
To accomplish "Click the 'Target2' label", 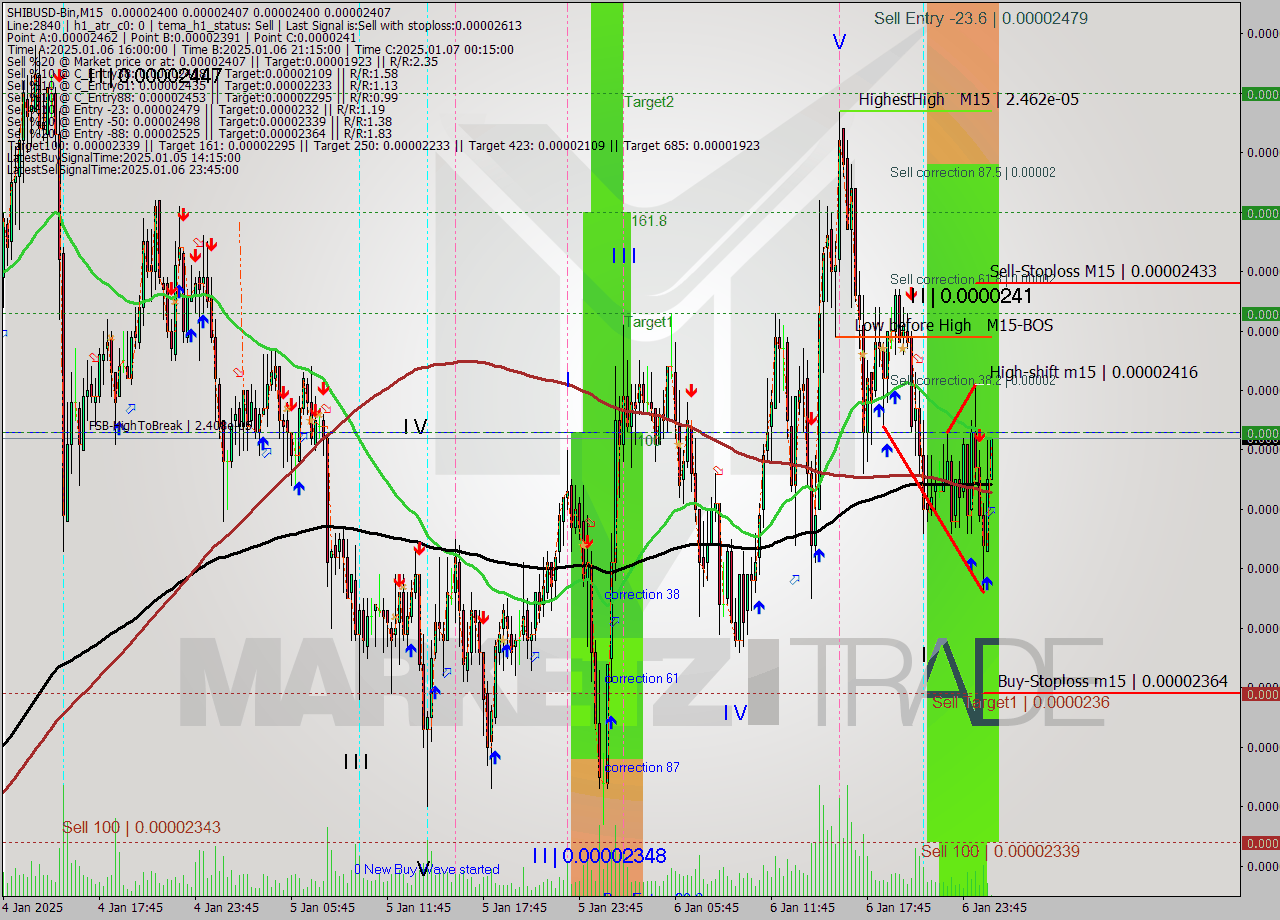I will [x=649, y=102].
